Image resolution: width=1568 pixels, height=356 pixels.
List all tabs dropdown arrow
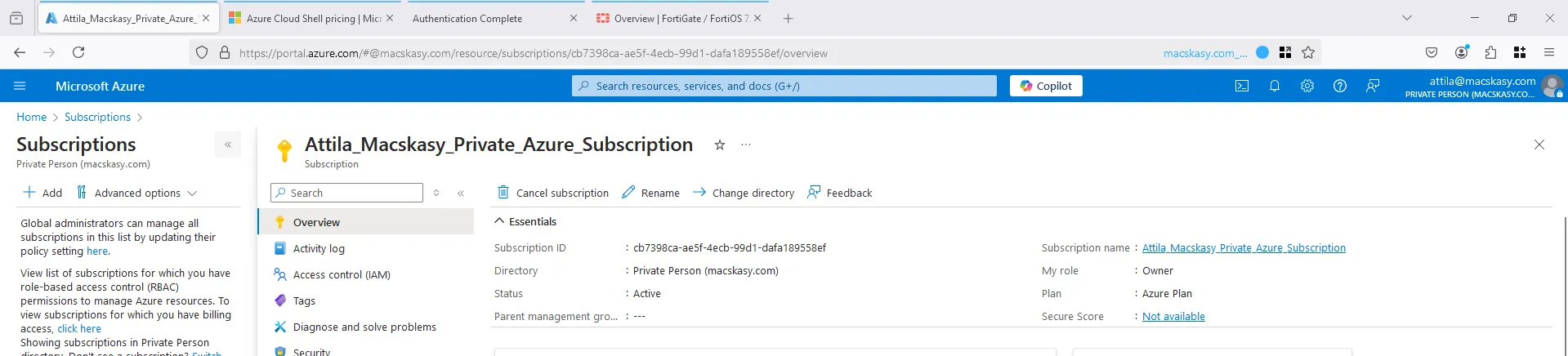(x=1407, y=18)
